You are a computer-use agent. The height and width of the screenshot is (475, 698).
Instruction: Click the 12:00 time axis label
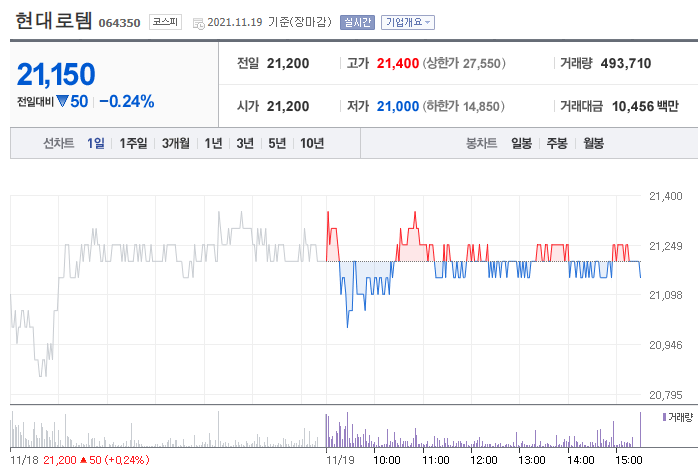pyautogui.click(x=483, y=460)
